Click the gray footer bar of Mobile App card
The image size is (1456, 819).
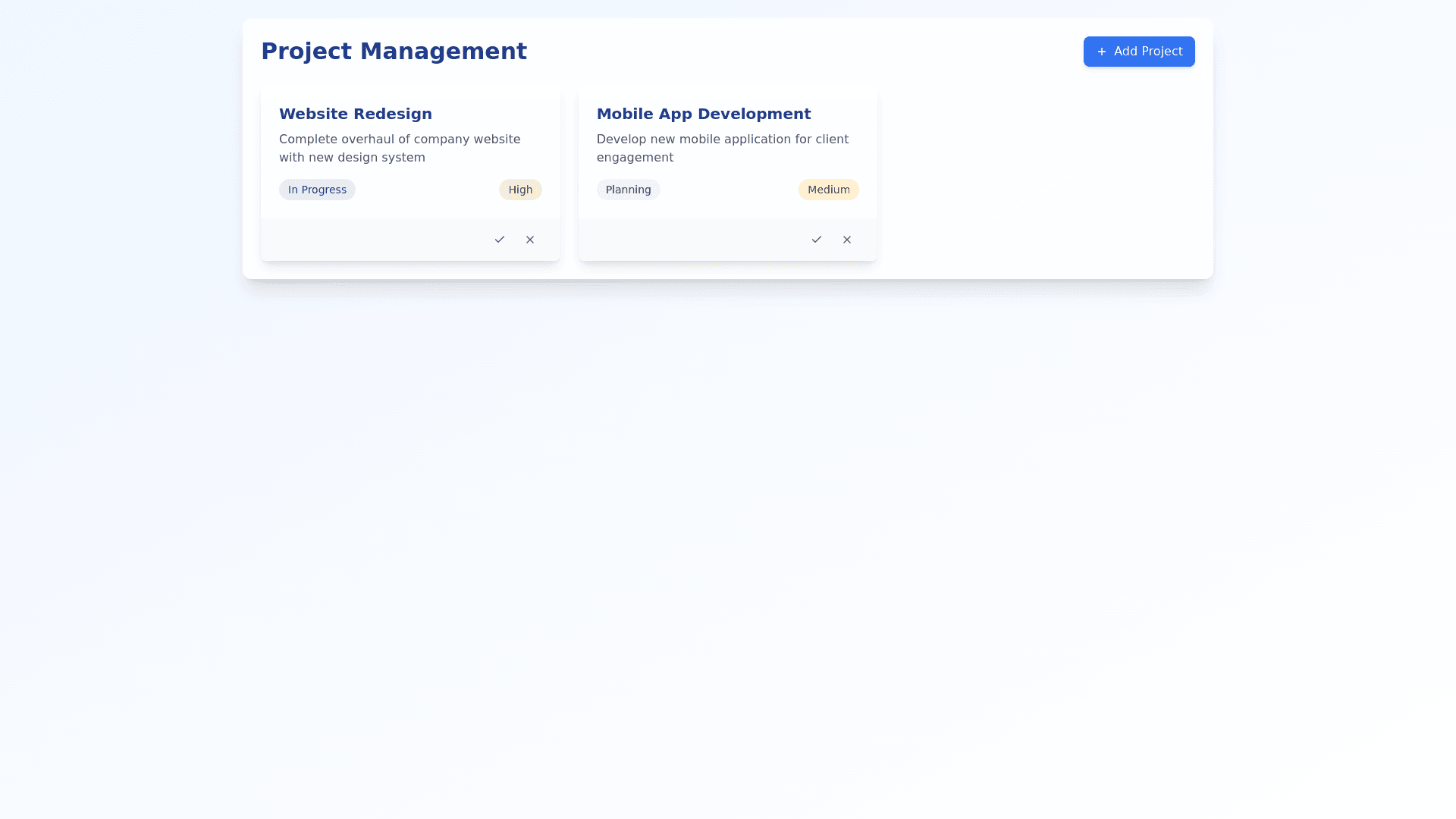point(682,240)
